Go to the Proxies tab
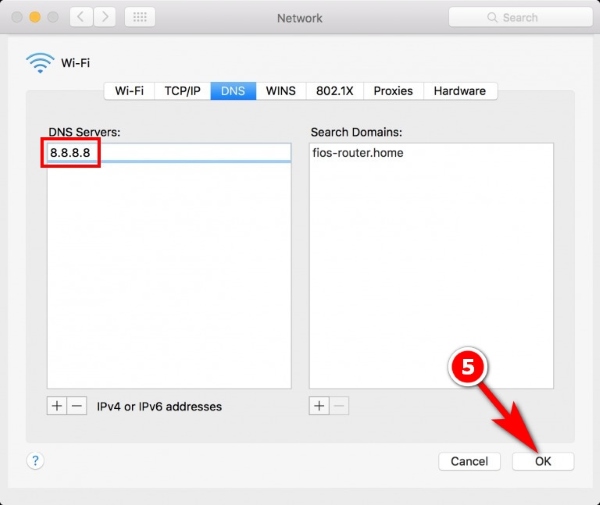Viewport: 600px width, 505px height. click(393, 91)
